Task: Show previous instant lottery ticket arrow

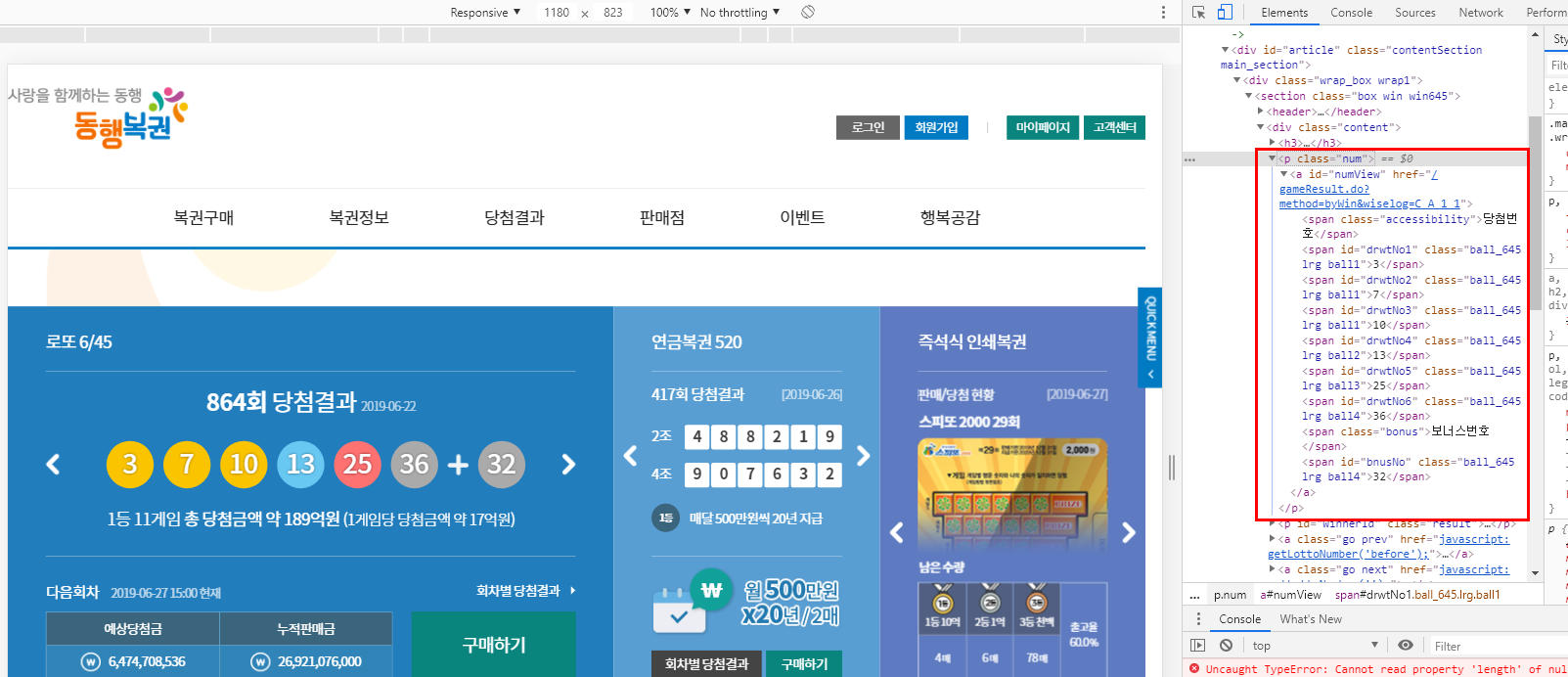Action: (x=897, y=532)
